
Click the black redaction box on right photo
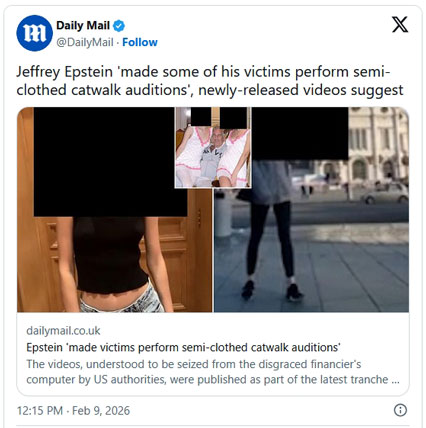coord(300,133)
